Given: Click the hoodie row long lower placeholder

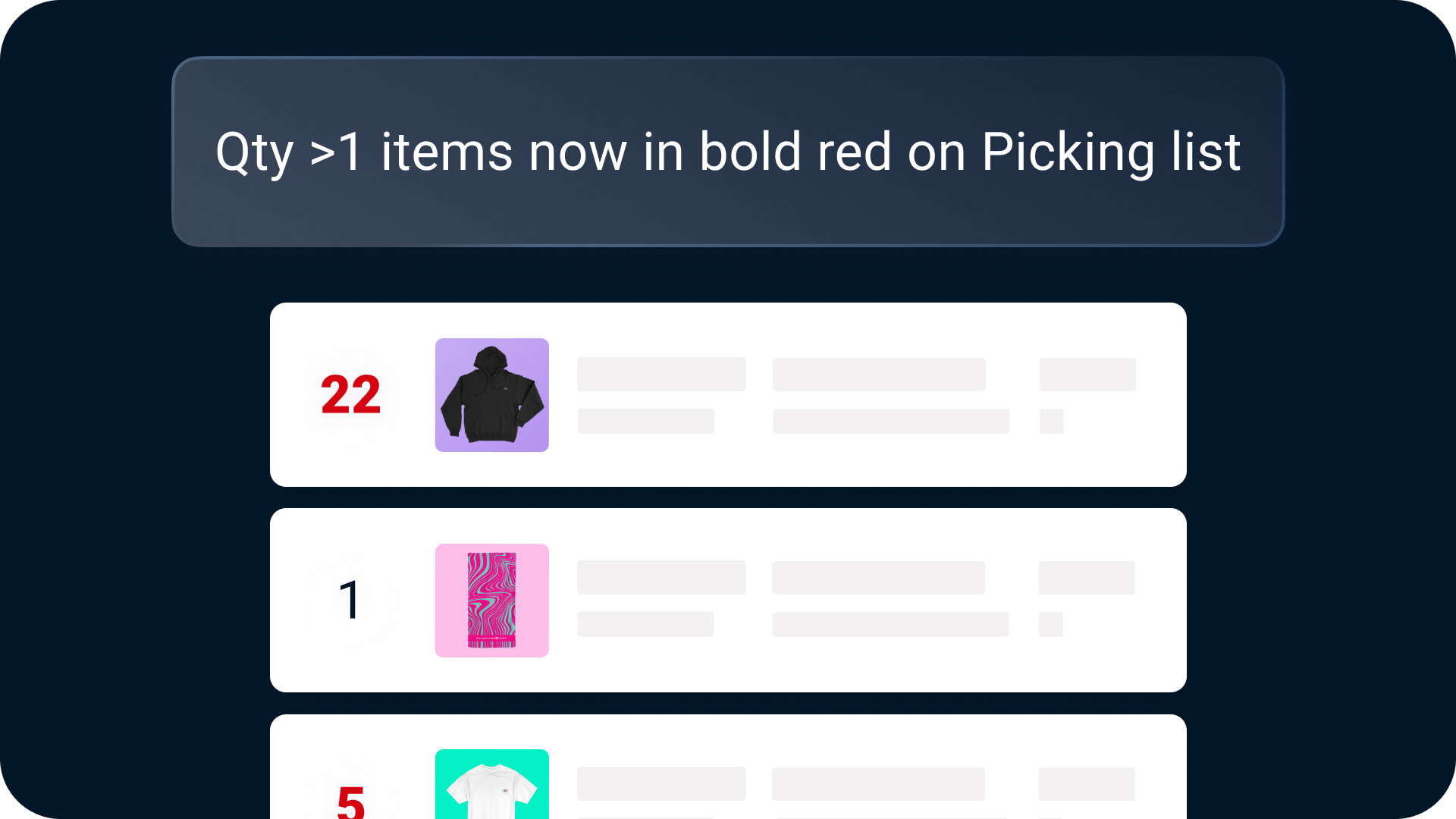Looking at the screenshot, I should point(891,421).
